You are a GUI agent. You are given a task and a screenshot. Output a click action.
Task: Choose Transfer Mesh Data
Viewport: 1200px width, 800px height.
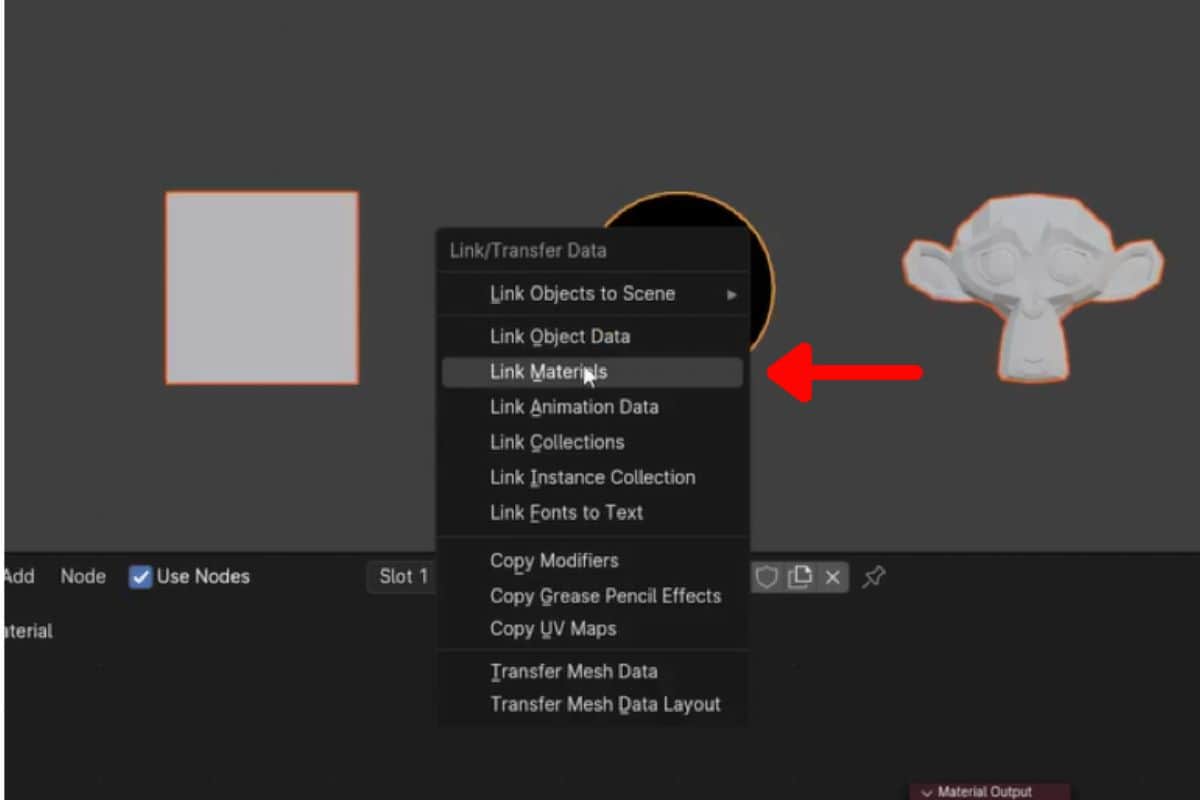pyautogui.click(x=574, y=671)
